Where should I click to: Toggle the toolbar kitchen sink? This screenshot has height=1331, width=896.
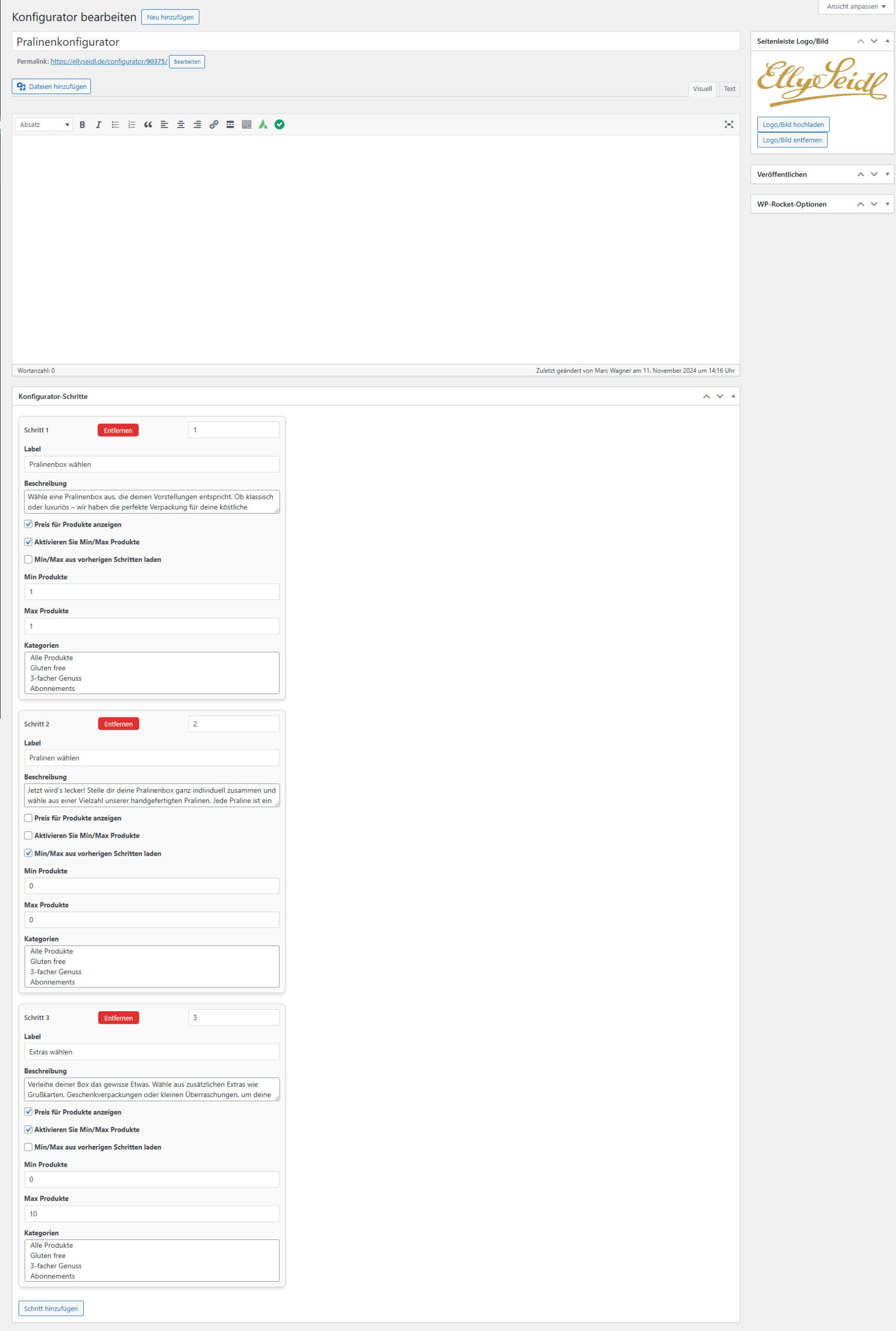tap(246, 125)
